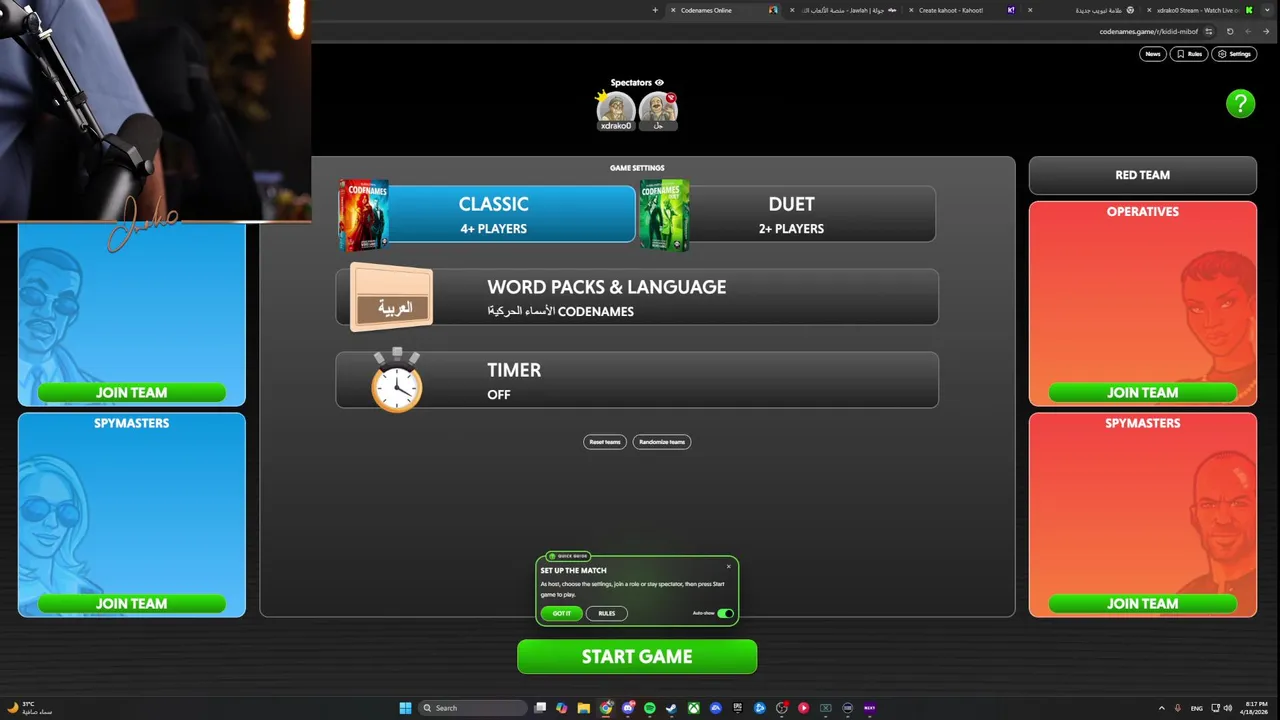The height and width of the screenshot is (720, 1280).
Task: Close the Create kahoot tab
Action: [x=911, y=10]
